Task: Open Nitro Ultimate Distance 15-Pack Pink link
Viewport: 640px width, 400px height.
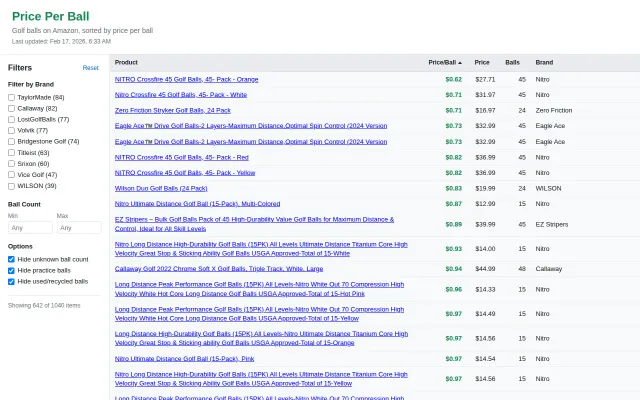Action: click(184, 359)
